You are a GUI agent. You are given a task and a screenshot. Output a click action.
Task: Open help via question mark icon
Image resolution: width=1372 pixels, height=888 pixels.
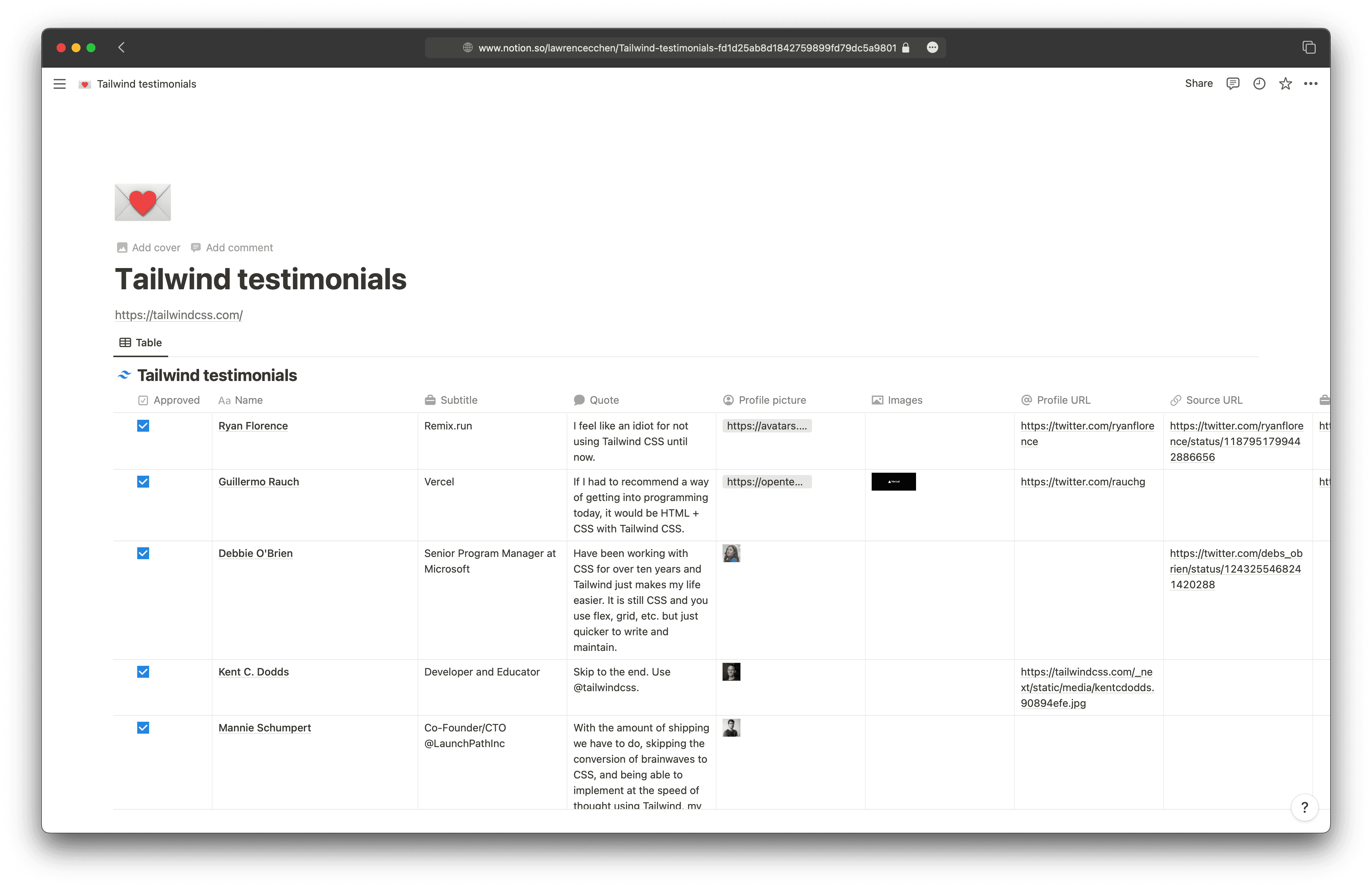[1305, 807]
